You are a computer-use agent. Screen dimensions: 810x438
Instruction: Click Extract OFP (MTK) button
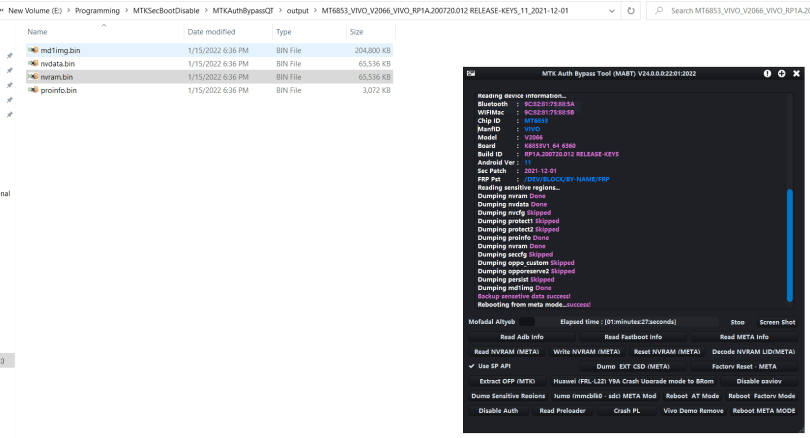pyautogui.click(x=507, y=381)
